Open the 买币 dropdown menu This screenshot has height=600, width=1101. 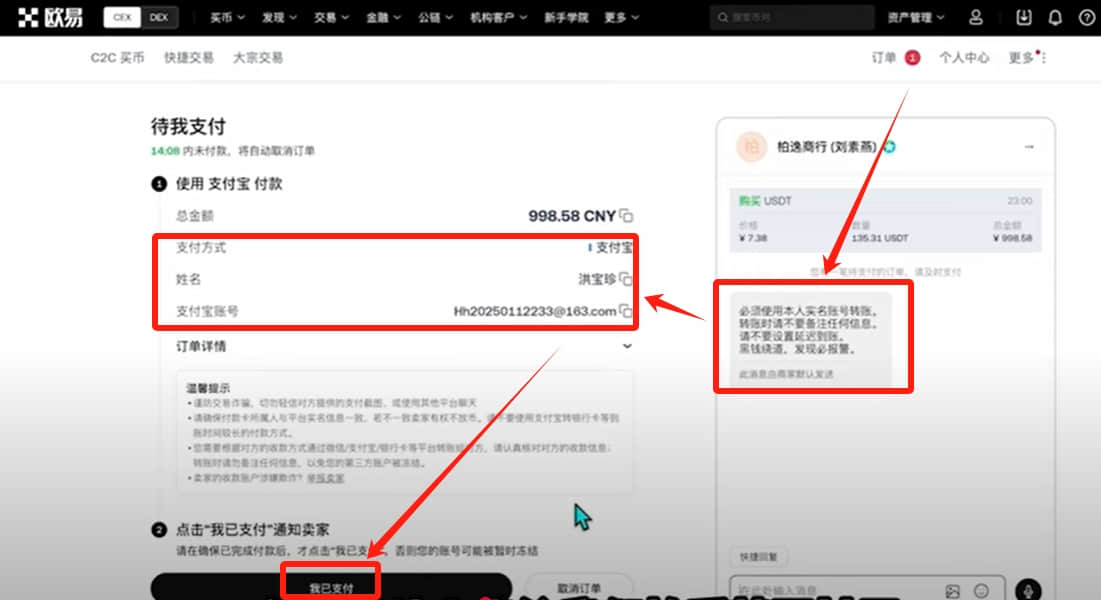[228, 18]
